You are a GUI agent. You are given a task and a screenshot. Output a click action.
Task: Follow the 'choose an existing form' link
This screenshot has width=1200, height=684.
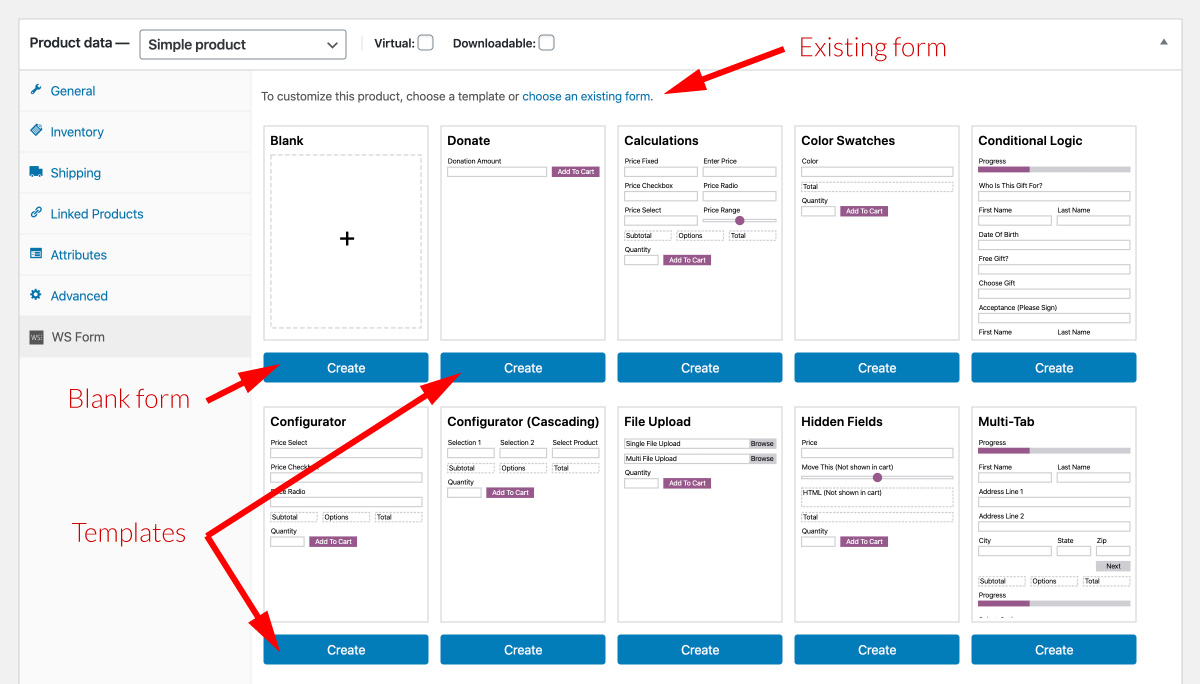coord(586,96)
